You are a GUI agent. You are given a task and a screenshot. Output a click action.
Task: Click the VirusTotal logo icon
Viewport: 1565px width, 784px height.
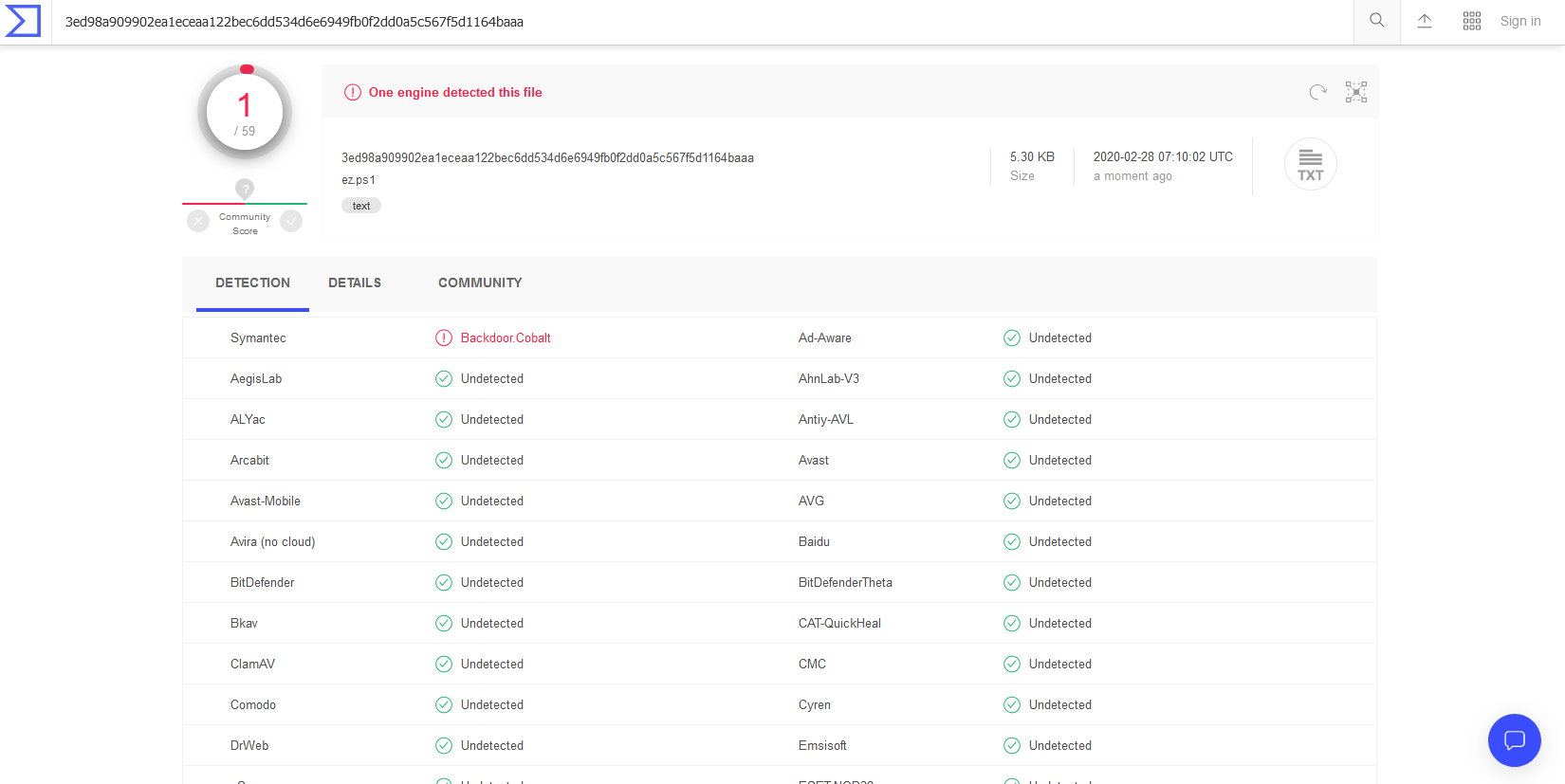23,21
